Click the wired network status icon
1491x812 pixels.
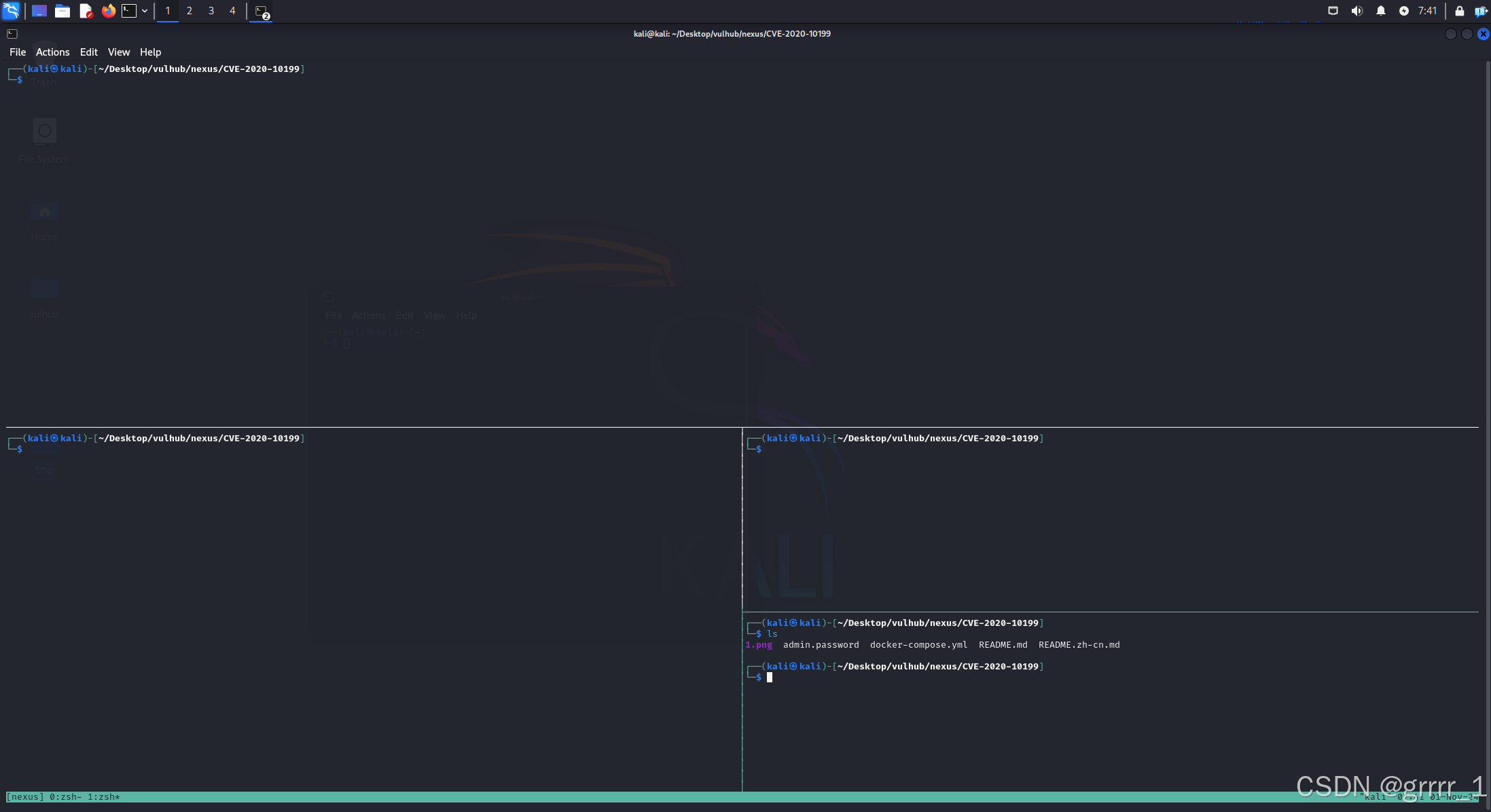point(1333,11)
